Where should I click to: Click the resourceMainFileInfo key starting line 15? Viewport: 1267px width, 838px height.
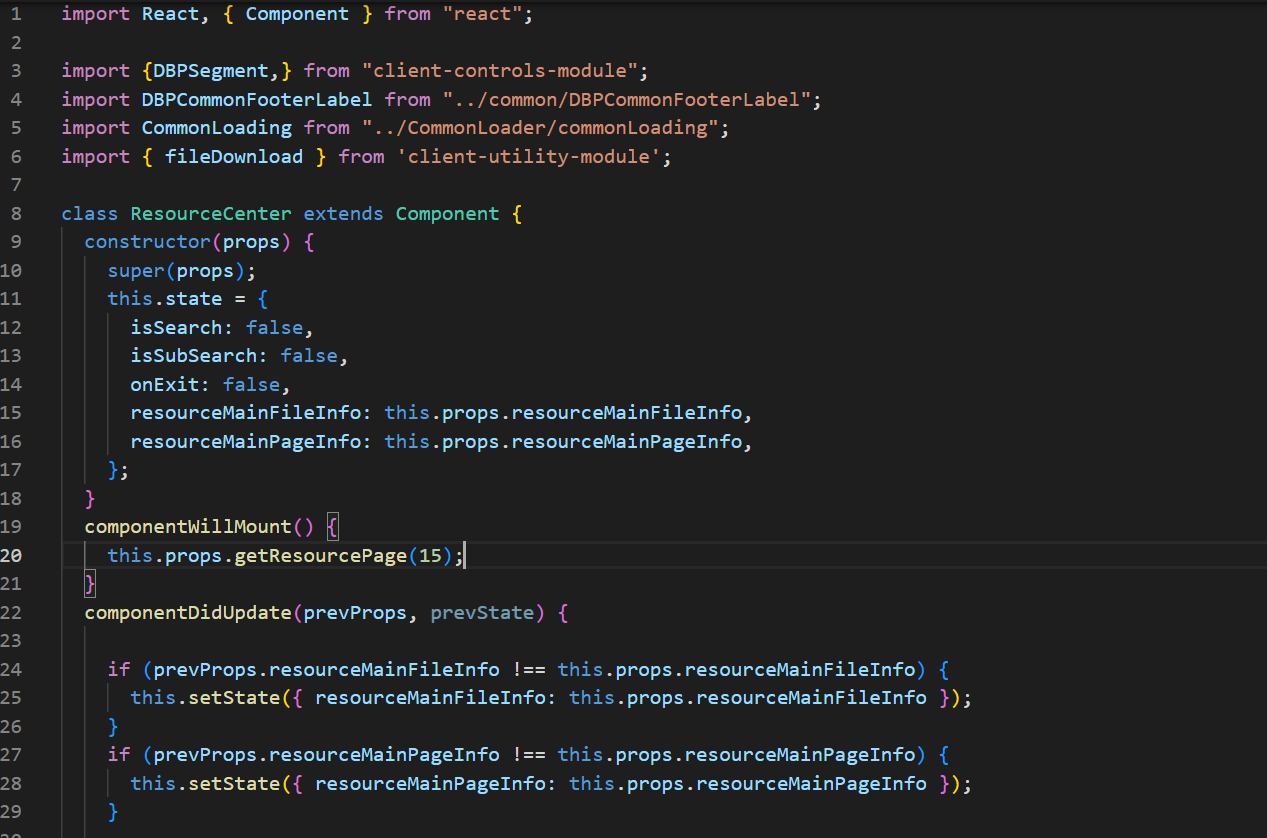246,413
